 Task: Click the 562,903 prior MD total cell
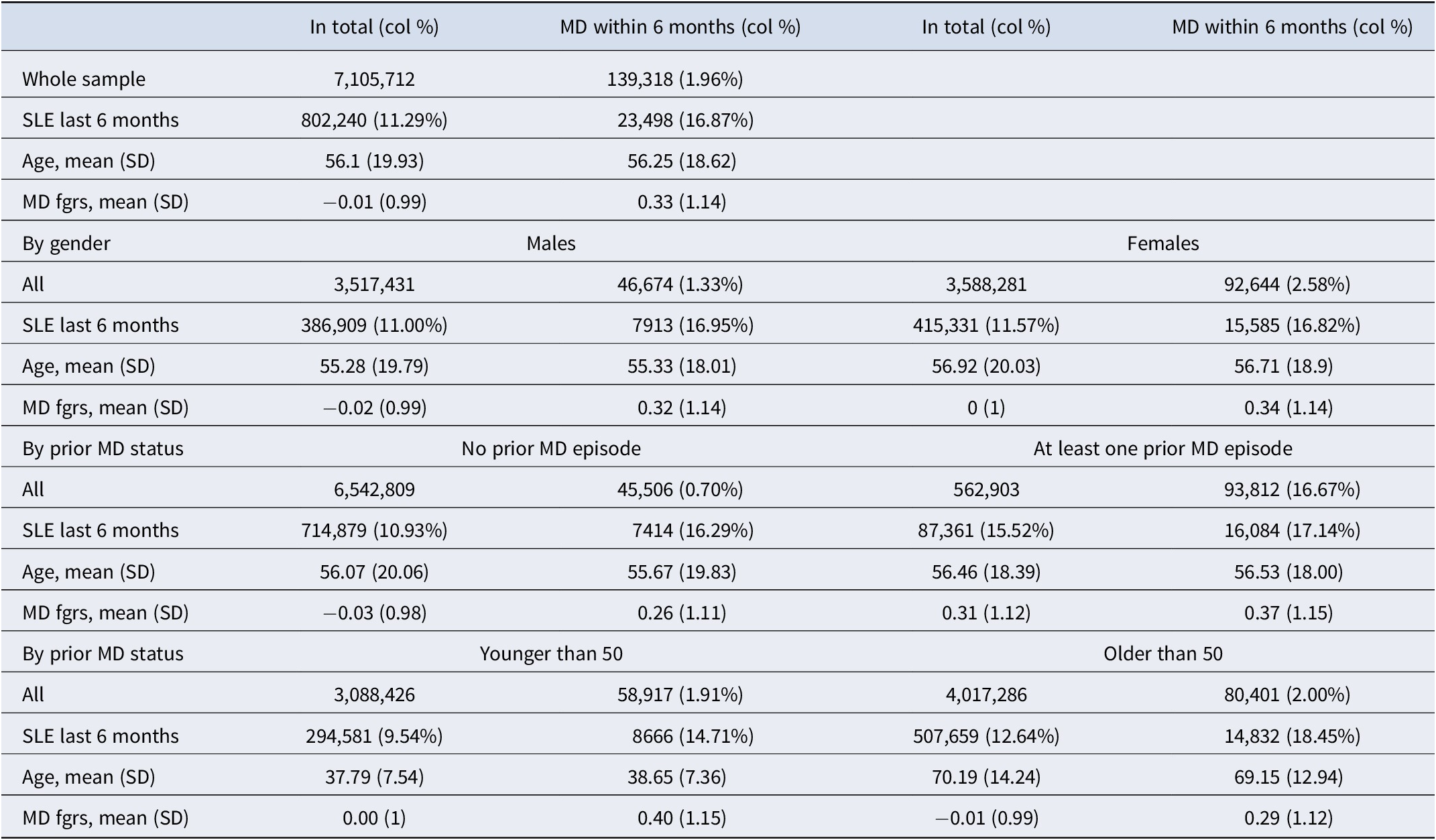pos(986,489)
